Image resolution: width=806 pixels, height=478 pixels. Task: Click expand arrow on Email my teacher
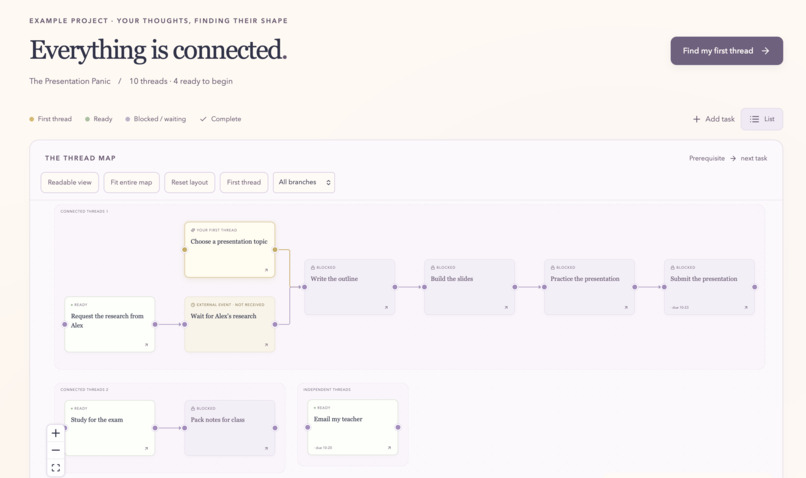pyautogui.click(x=389, y=448)
